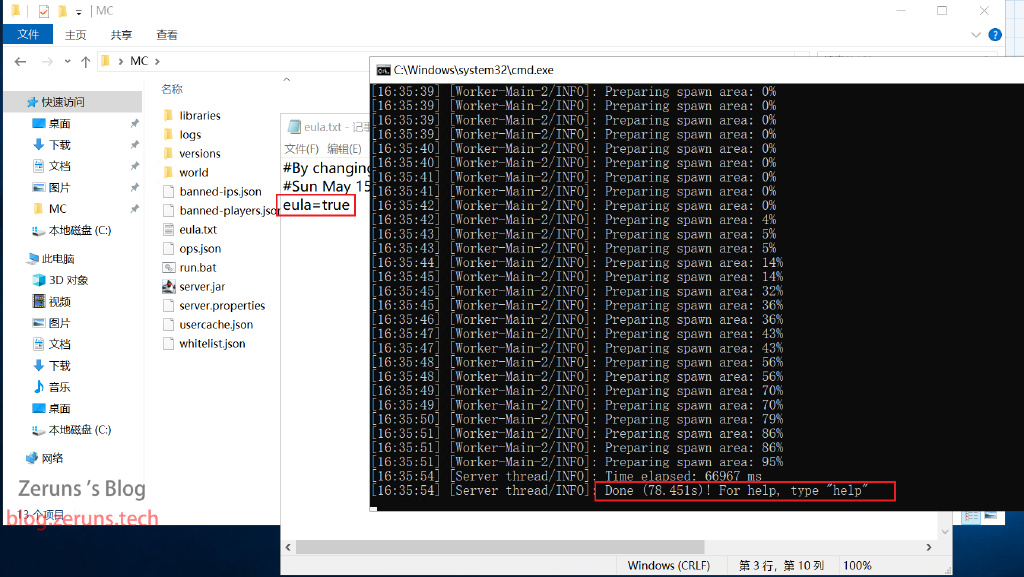Open Notepad 文件(F) menu
Screen dimensions: 1024x577
[x=302, y=149]
